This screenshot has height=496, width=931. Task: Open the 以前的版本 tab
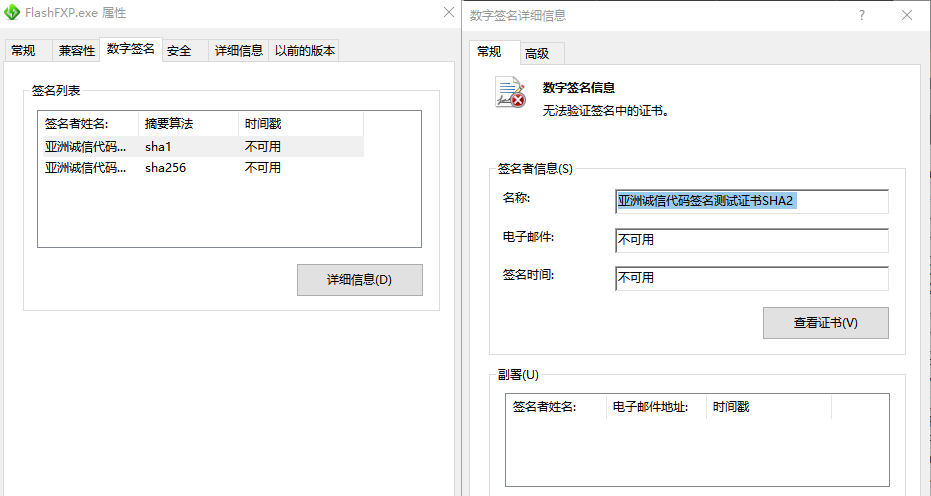click(305, 50)
